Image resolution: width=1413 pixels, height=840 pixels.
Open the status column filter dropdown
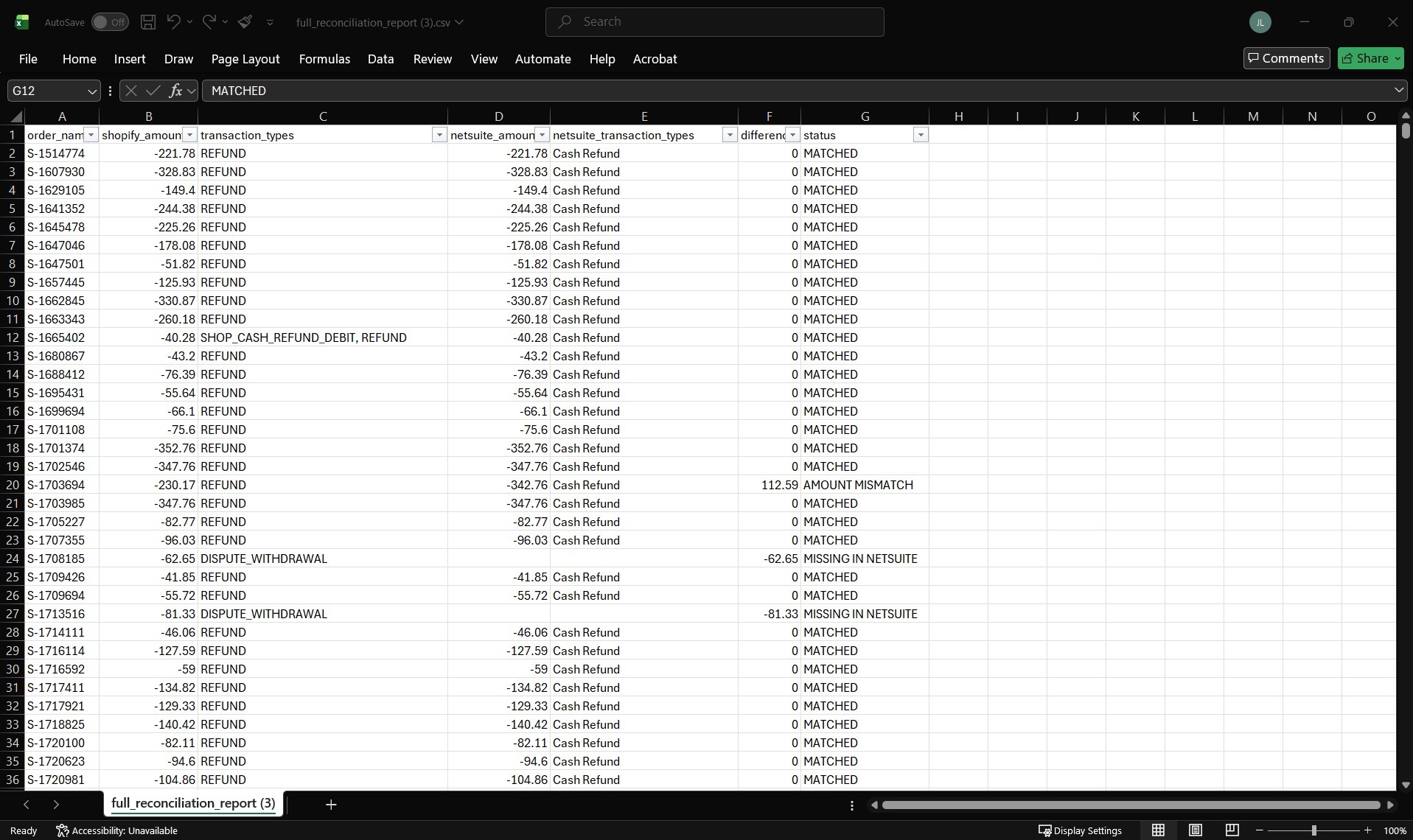(919, 135)
